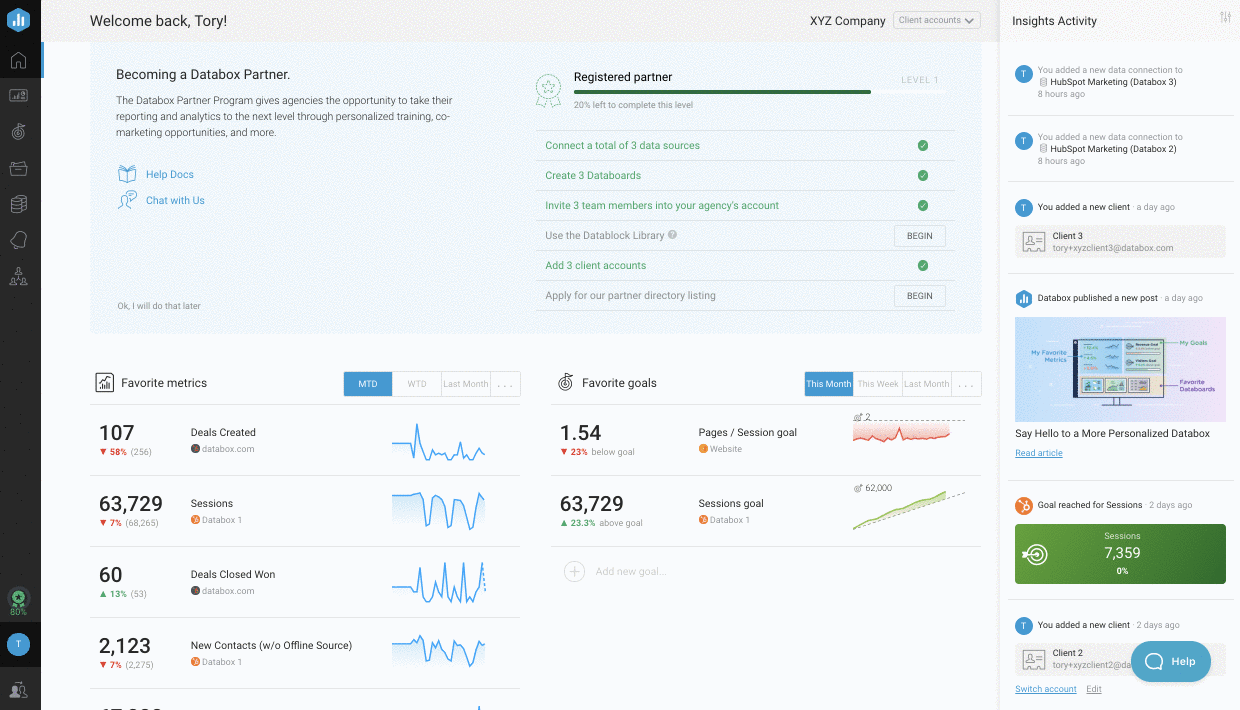Click the target icon in the Sessions goal card
The width and height of the screenshot is (1240, 710).
(1037, 554)
